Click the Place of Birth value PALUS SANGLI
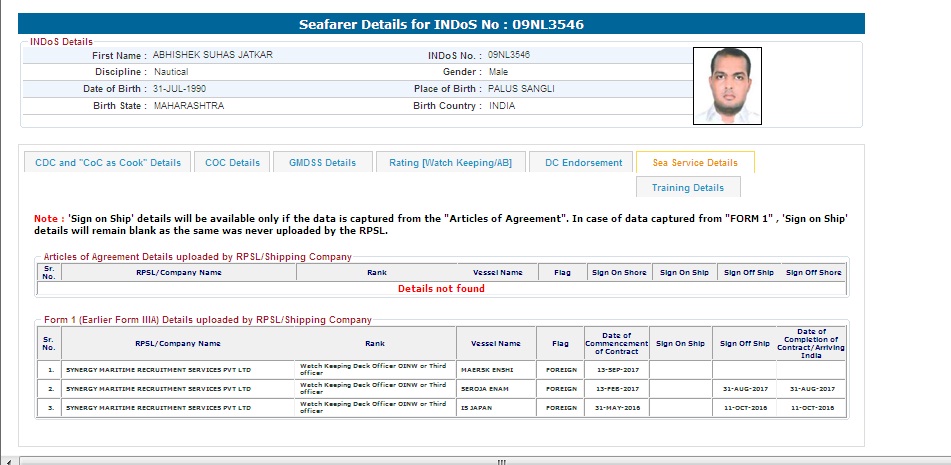 pyautogui.click(x=521, y=89)
